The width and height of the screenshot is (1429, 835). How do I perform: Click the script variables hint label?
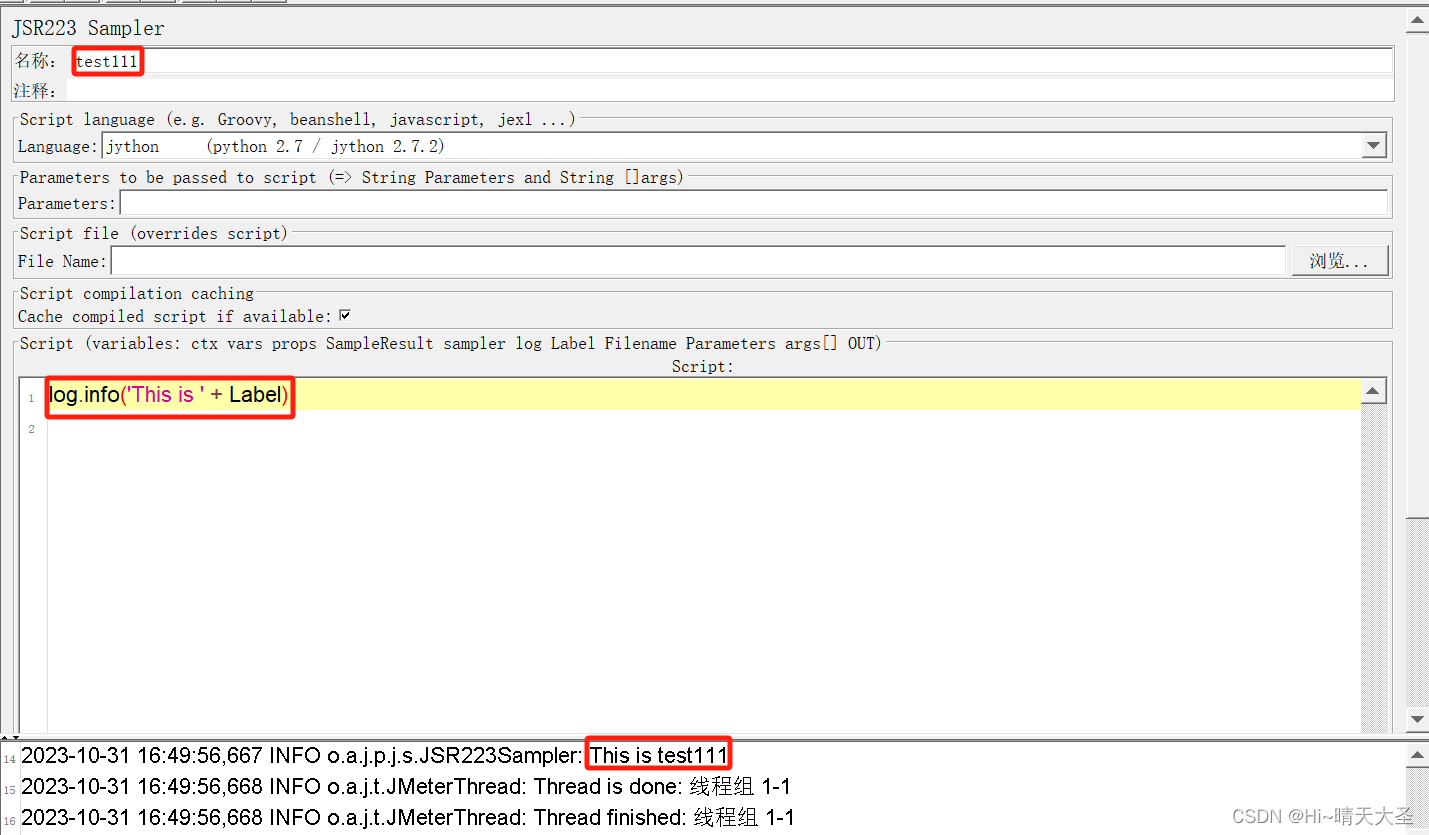coord(451,343)
